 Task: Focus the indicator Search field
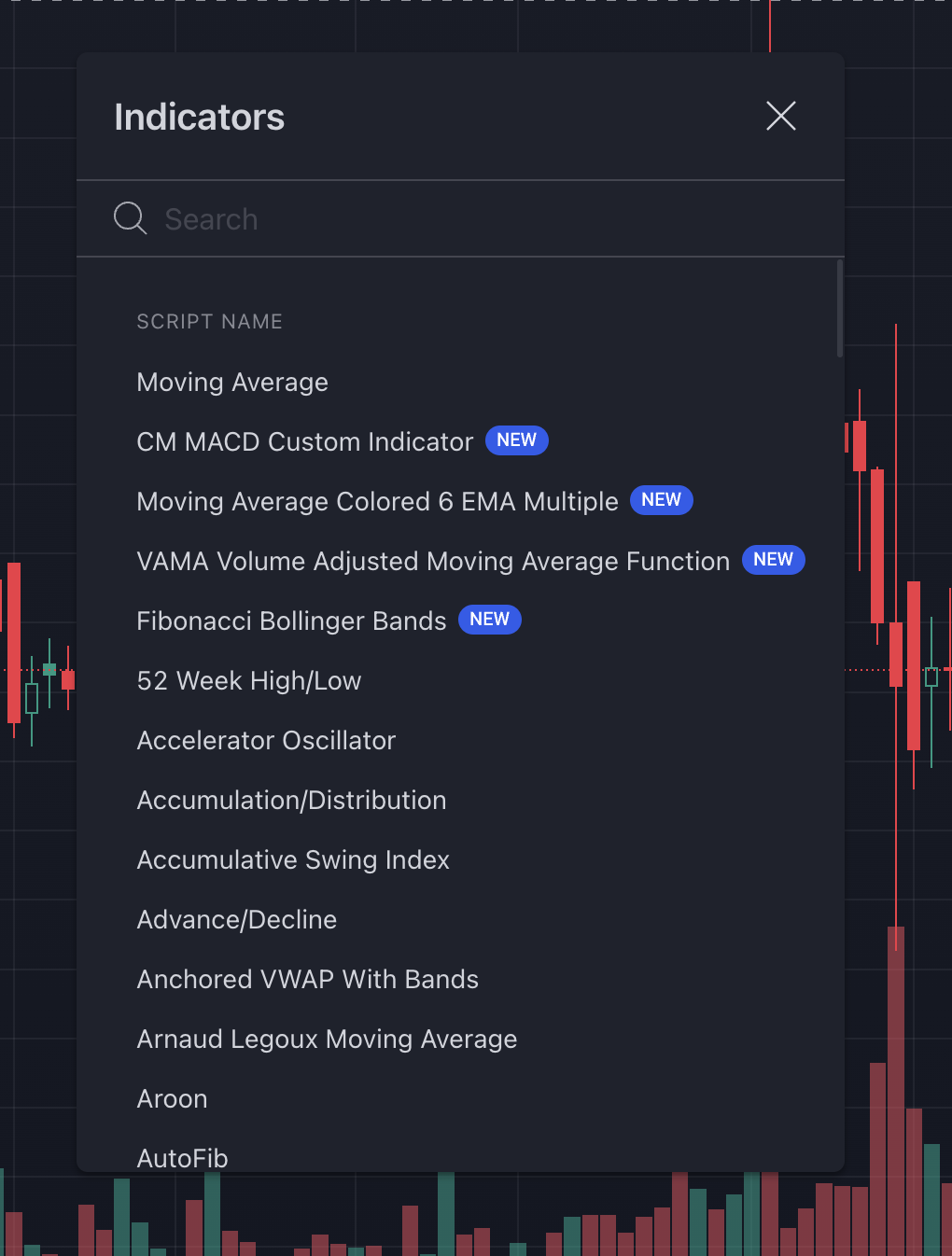[467, 219]
